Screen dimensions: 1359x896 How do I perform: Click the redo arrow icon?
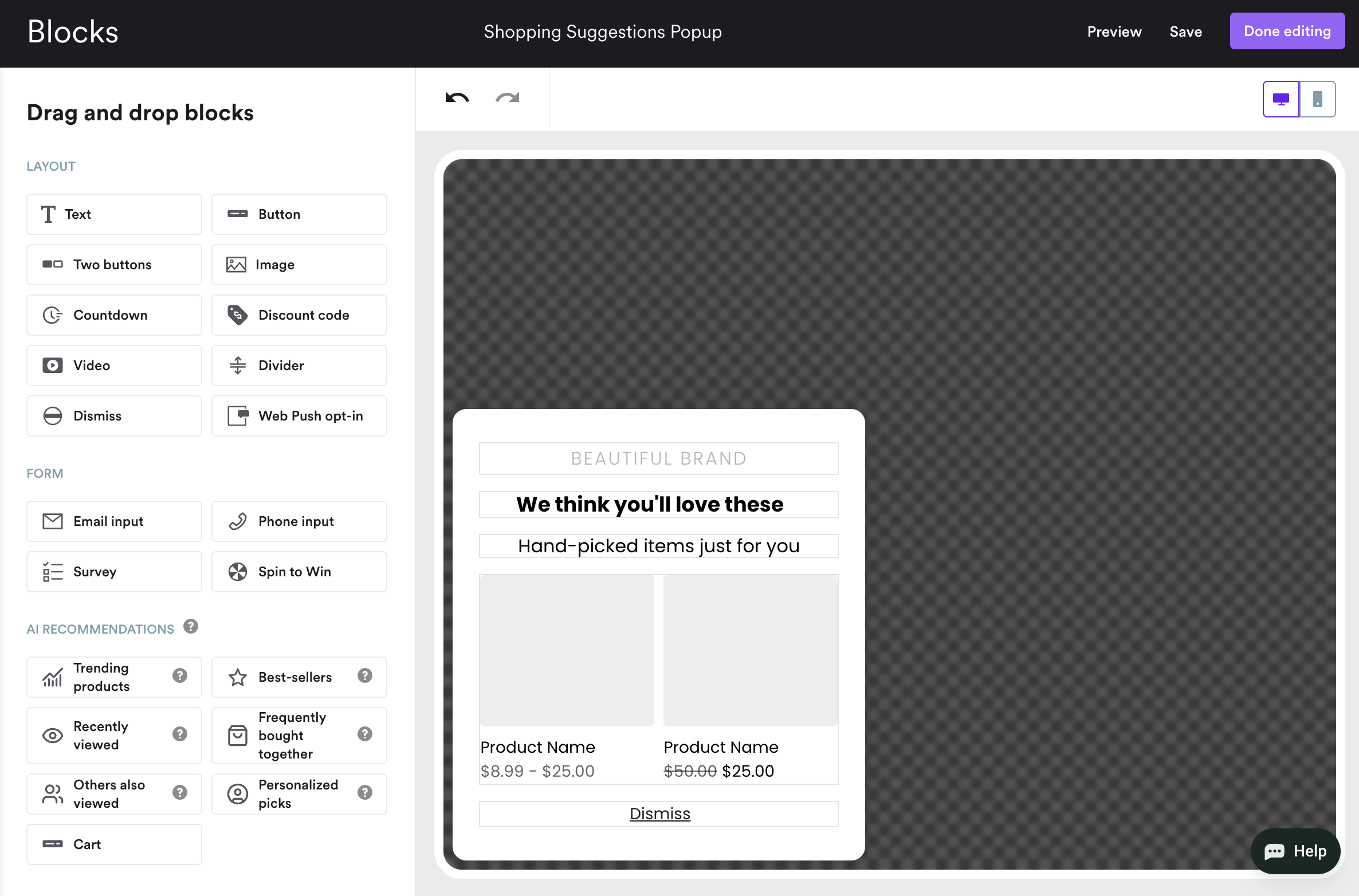[x=507, y=98]
